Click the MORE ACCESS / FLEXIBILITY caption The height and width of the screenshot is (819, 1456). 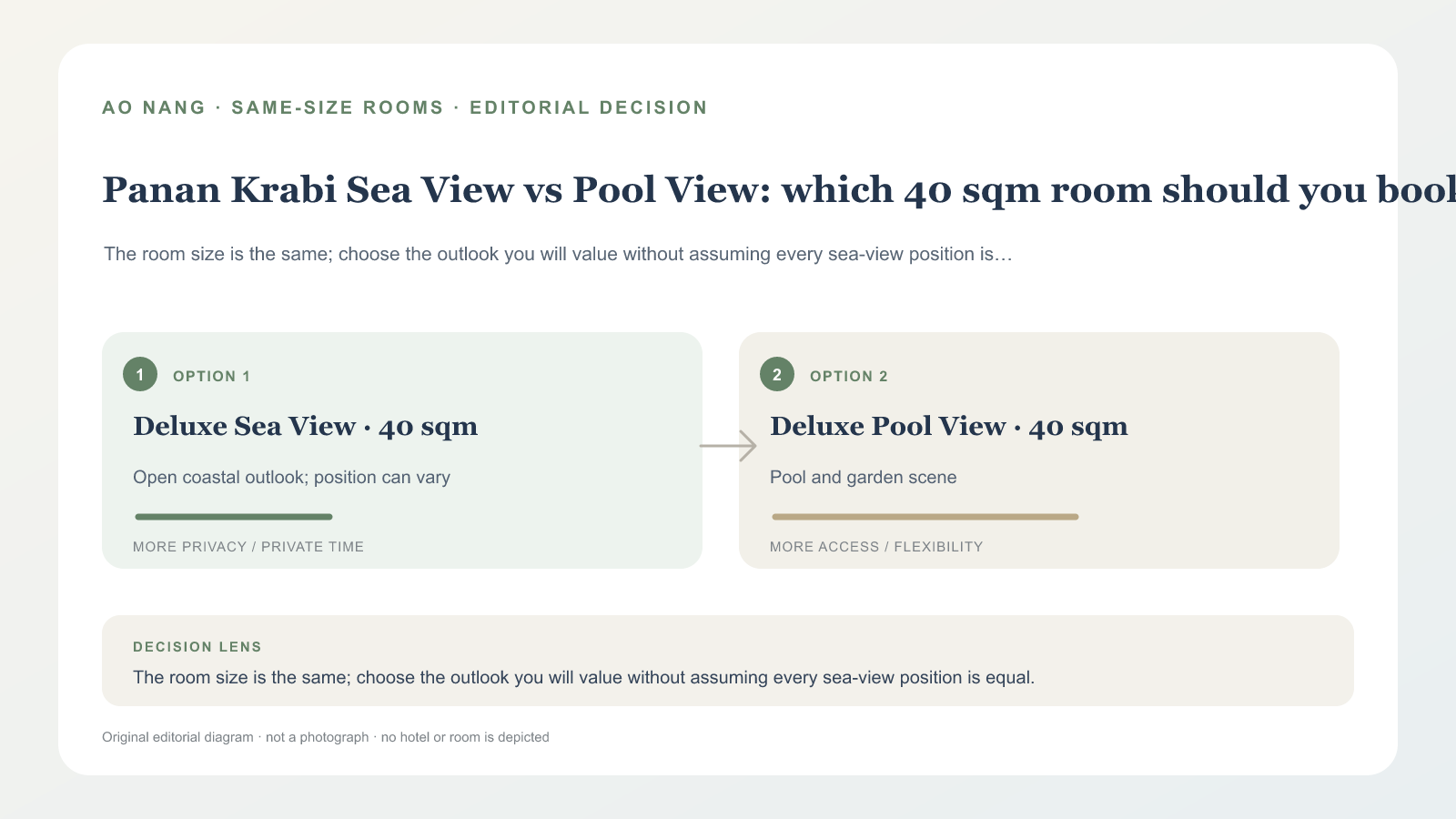(876, 547)
